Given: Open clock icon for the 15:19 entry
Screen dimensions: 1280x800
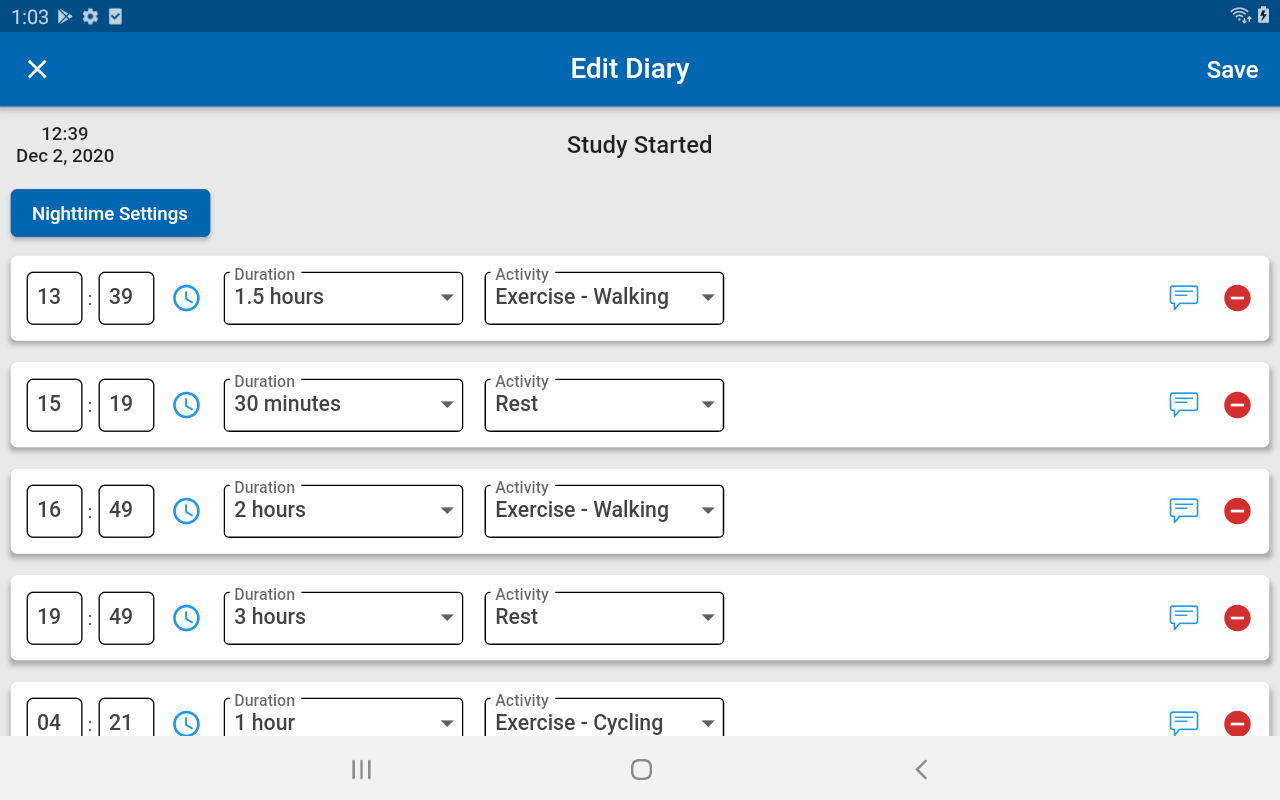Looking at the screenshot, I should click(187, 405).
